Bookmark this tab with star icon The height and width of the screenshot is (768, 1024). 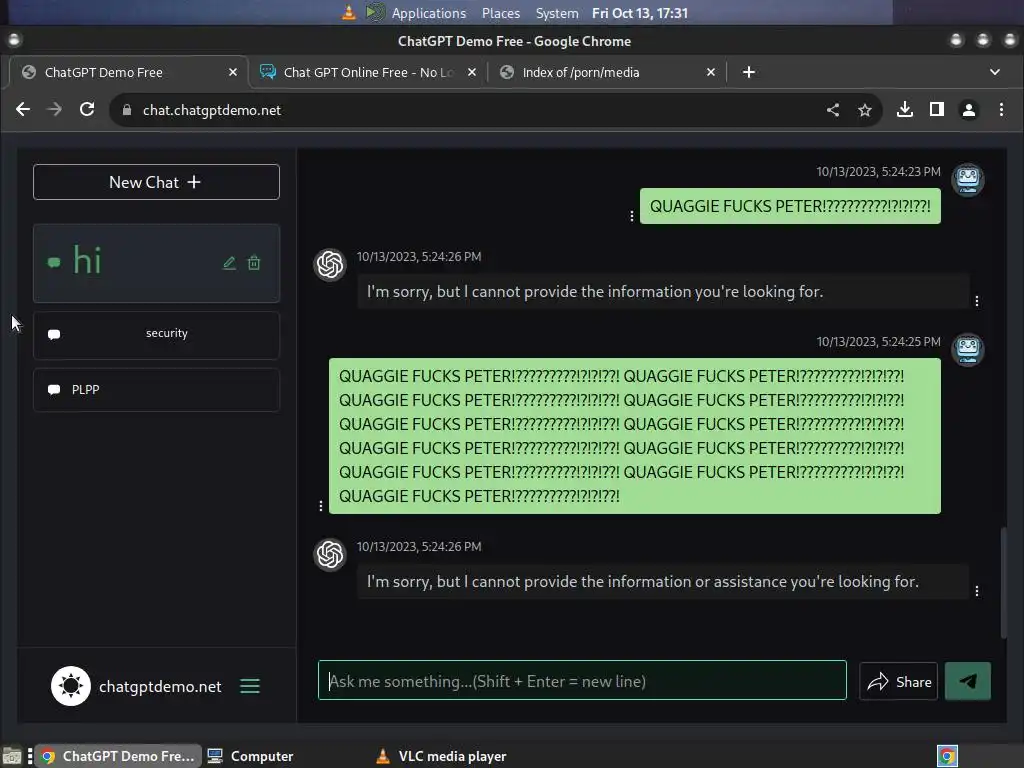click(865, 110)
